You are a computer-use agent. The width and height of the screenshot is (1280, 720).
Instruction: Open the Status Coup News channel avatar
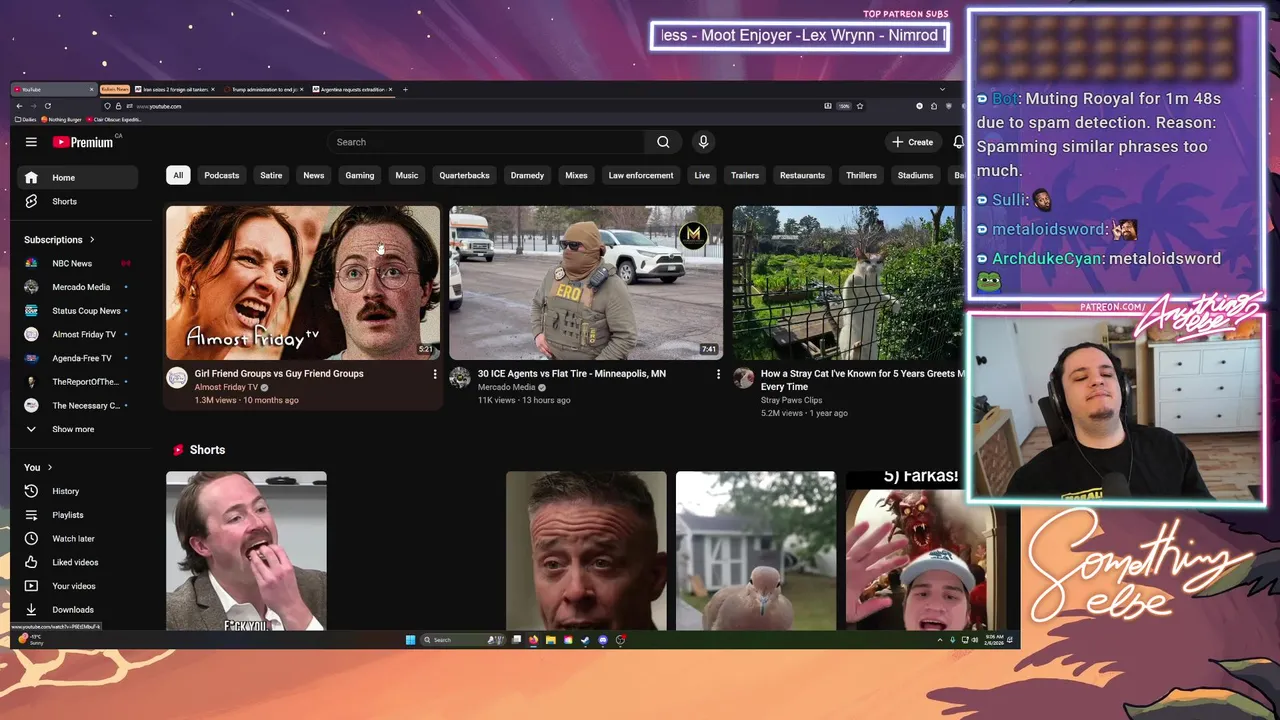(x=31, y=311)
